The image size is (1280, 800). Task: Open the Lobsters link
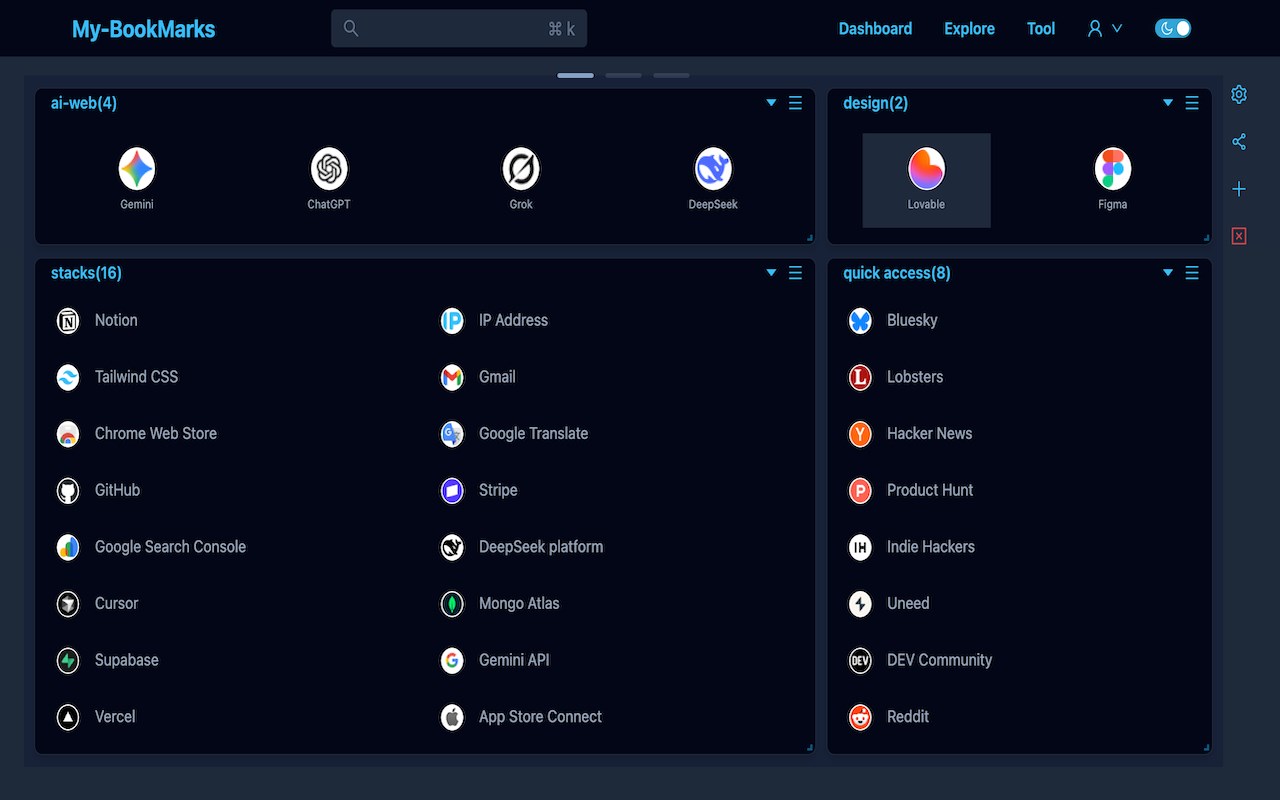pyautogui.click(x=915, y=377)
